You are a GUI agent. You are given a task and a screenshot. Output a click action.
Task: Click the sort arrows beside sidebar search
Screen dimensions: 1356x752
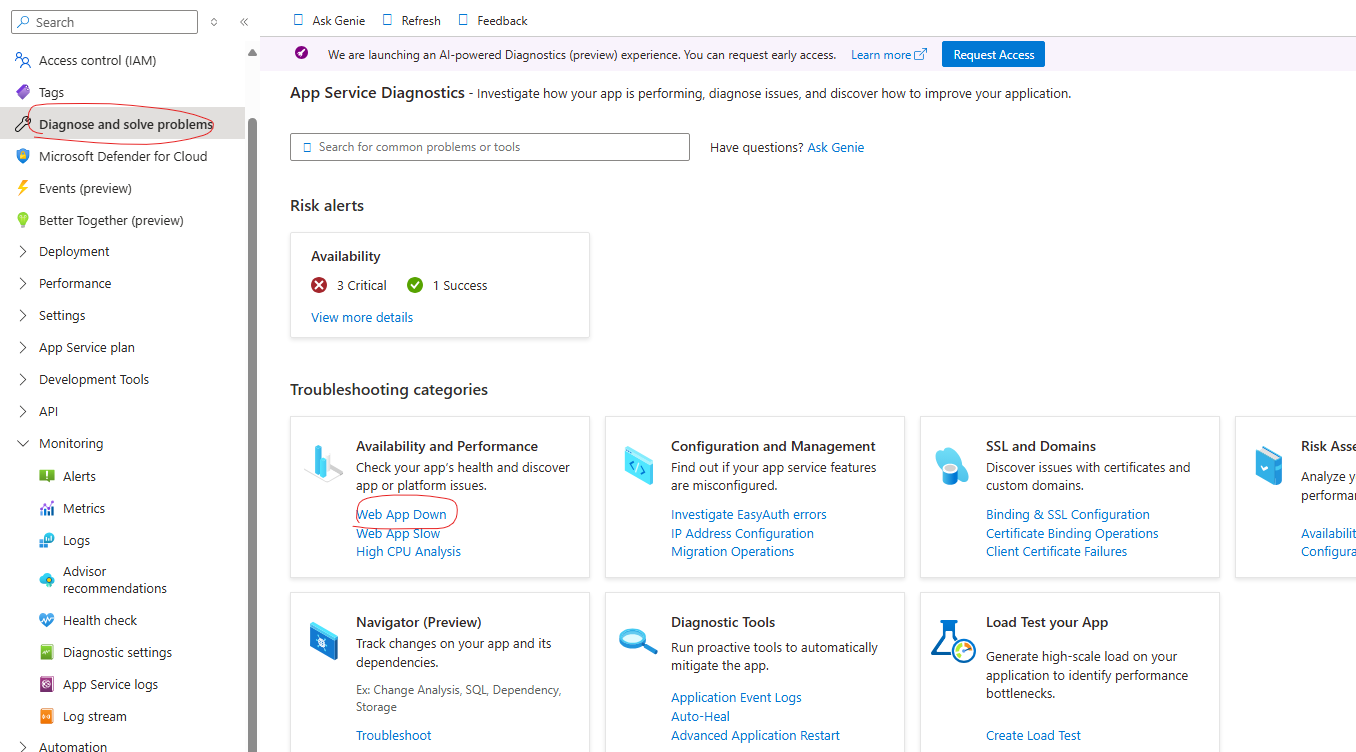pyautogui.click(x=214, y=22)
